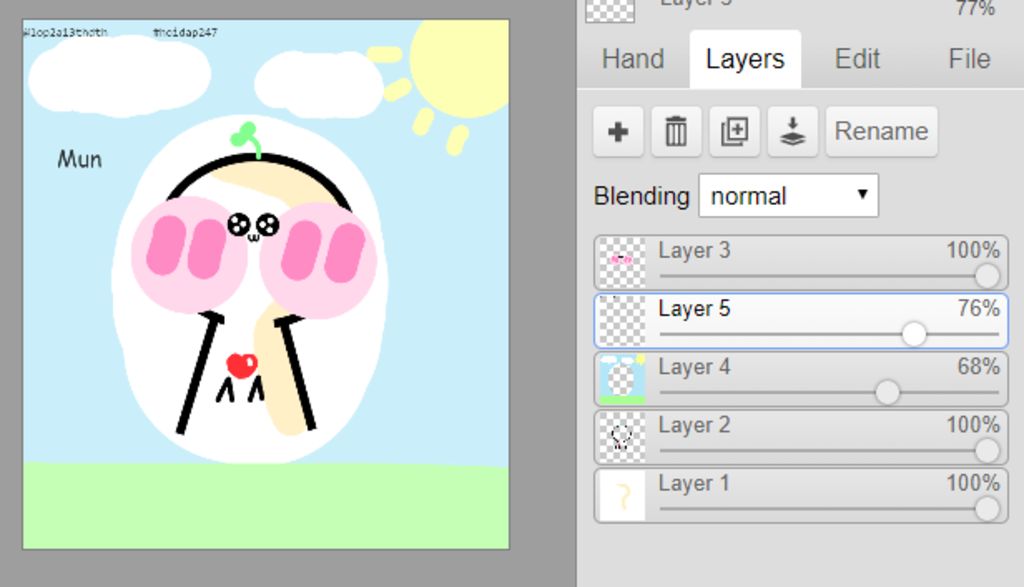Click the 'Mun' text on the canvas
The height and width of the screenshot is (587, 1024).
[80, 159]
